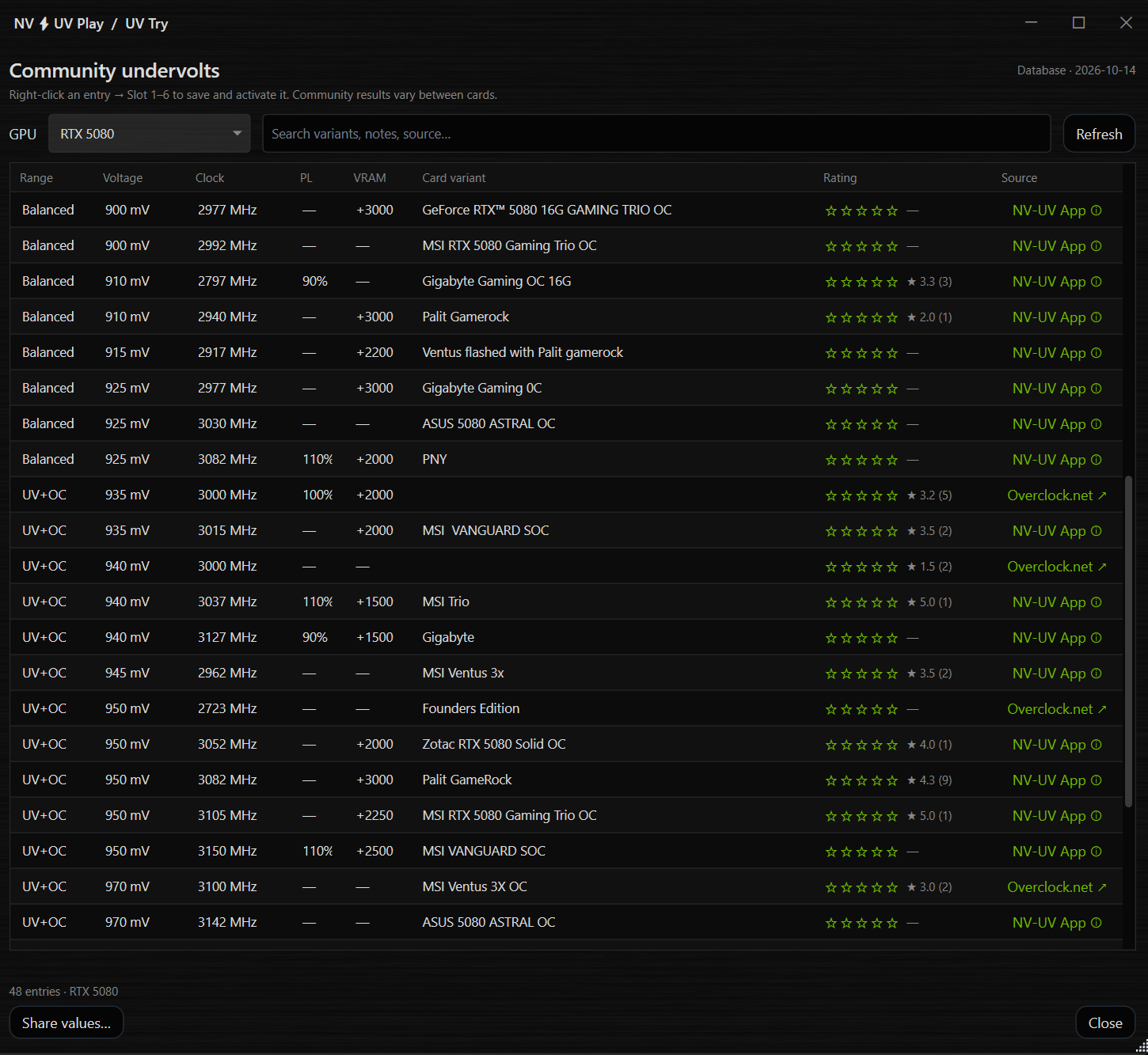The image size is (1148, 1055).
Task: Sort the table by the Voltage column header
Action: pyautogui.click(x=123, y=178)
